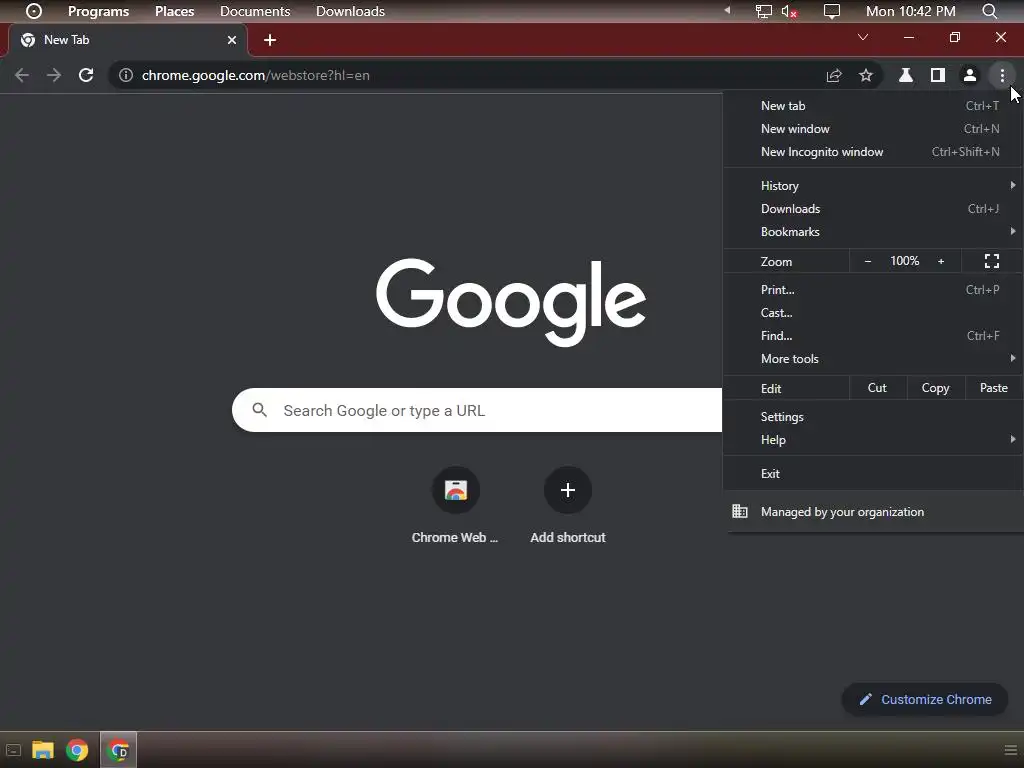
Task: Open the Programs menu in top panel
Action: coord(99,11)
